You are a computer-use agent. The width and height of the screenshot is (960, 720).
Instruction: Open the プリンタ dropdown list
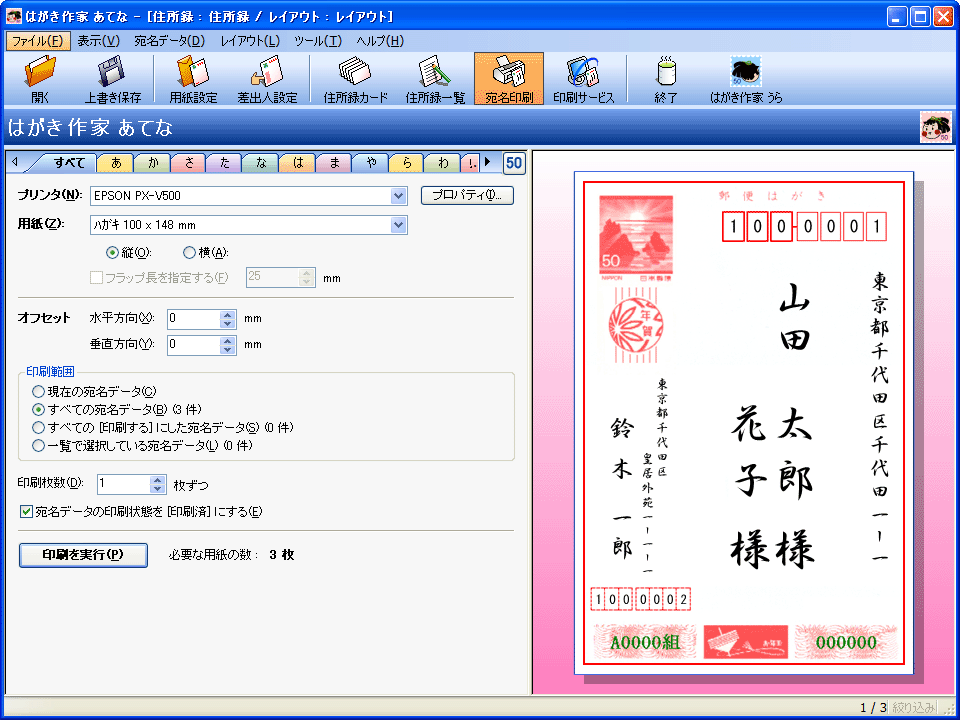pyautogui.click(x=399, y=196)
